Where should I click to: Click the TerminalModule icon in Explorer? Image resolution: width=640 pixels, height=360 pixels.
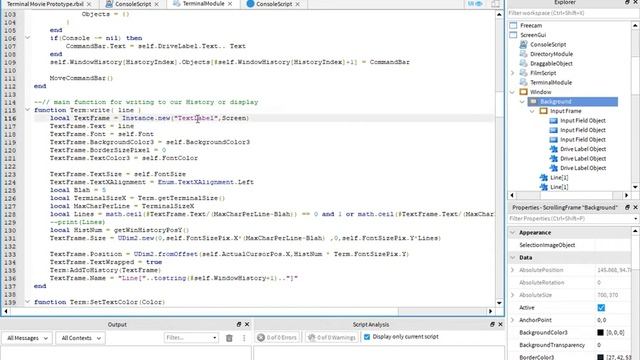coord(523,82)
